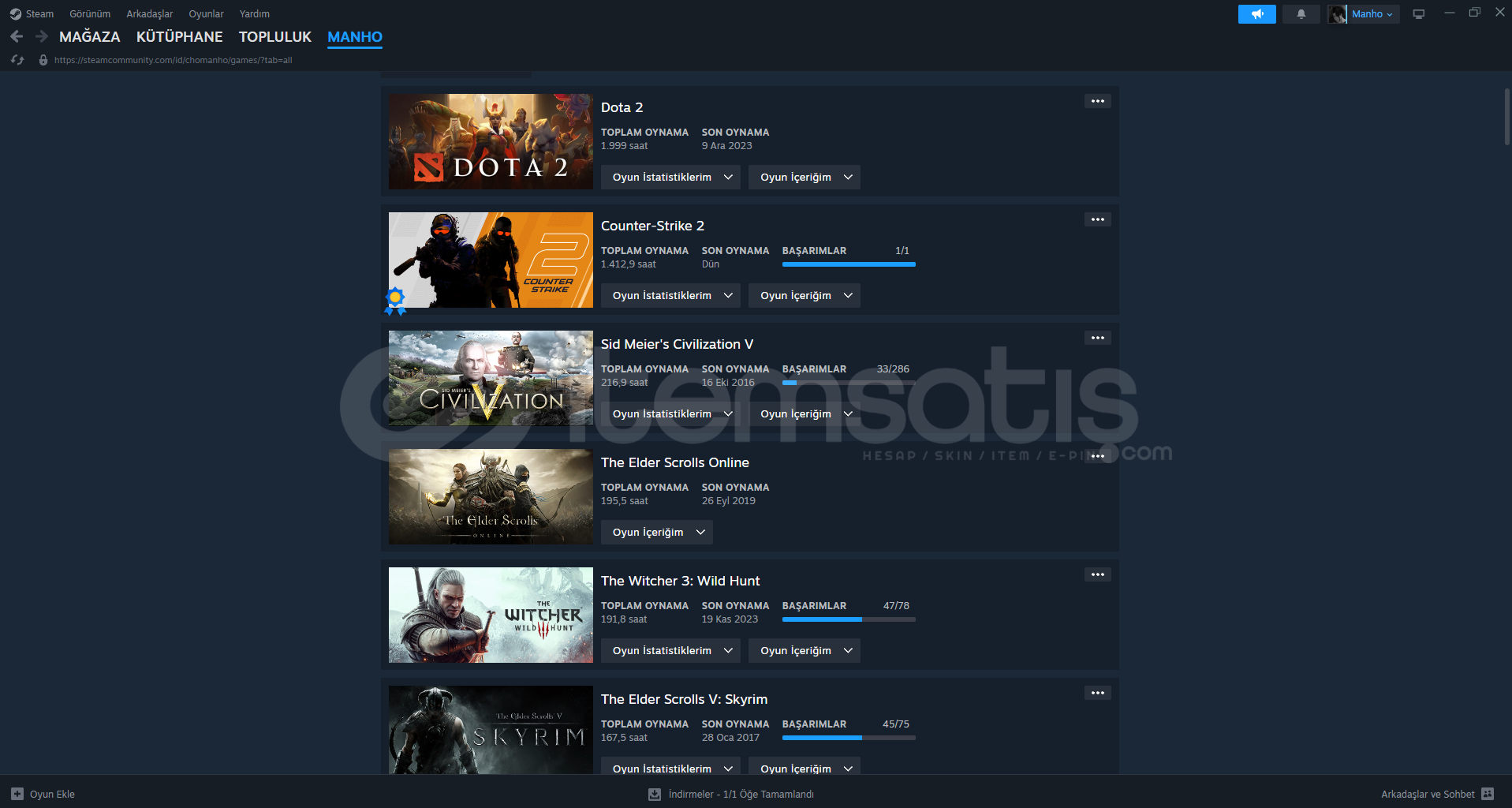Expand Oyun İçeriğim for The Witcher 3
The height and width of the screenshot is (808, 1512).
805,650
